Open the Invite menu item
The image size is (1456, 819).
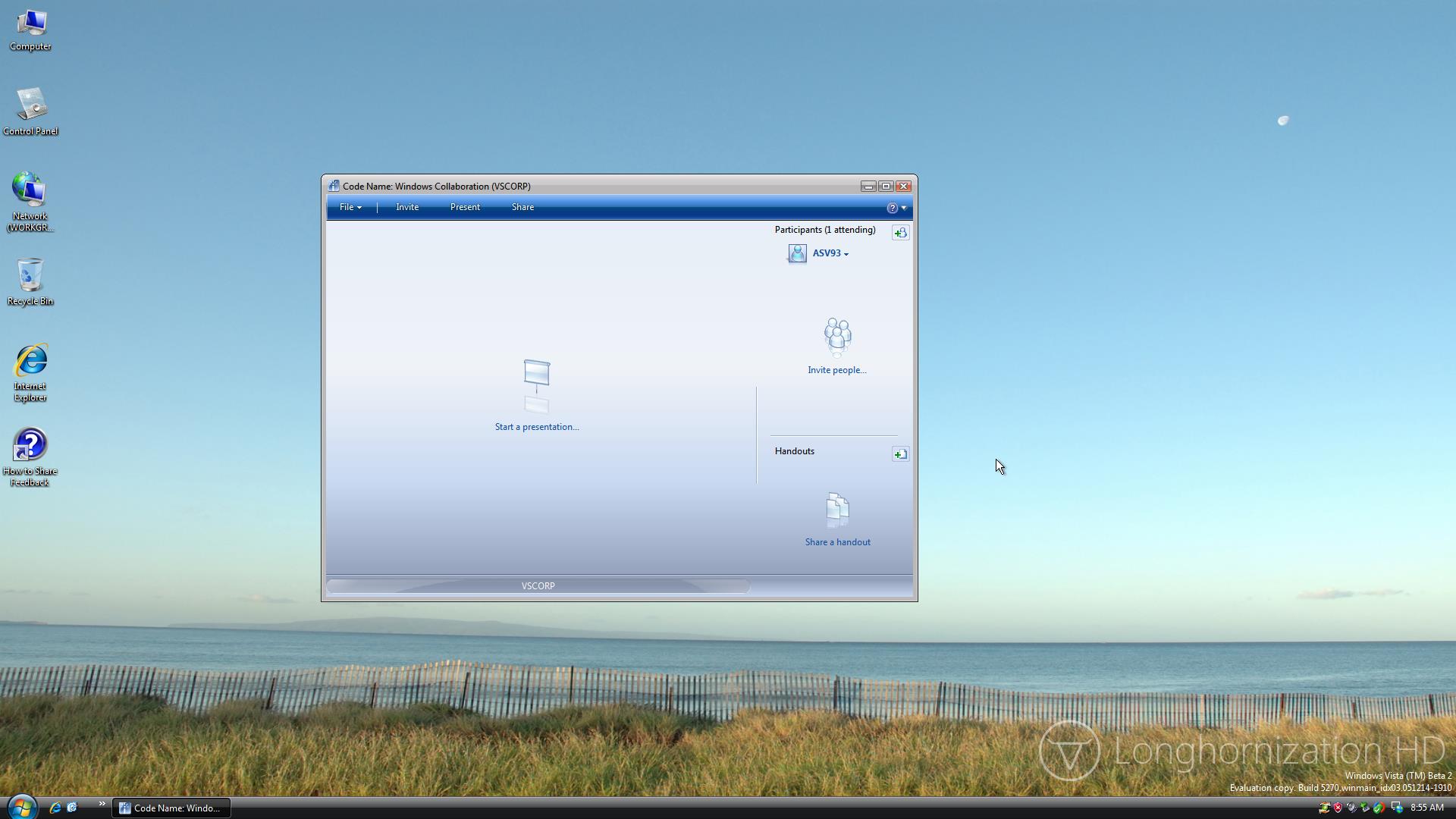[407, 207]
